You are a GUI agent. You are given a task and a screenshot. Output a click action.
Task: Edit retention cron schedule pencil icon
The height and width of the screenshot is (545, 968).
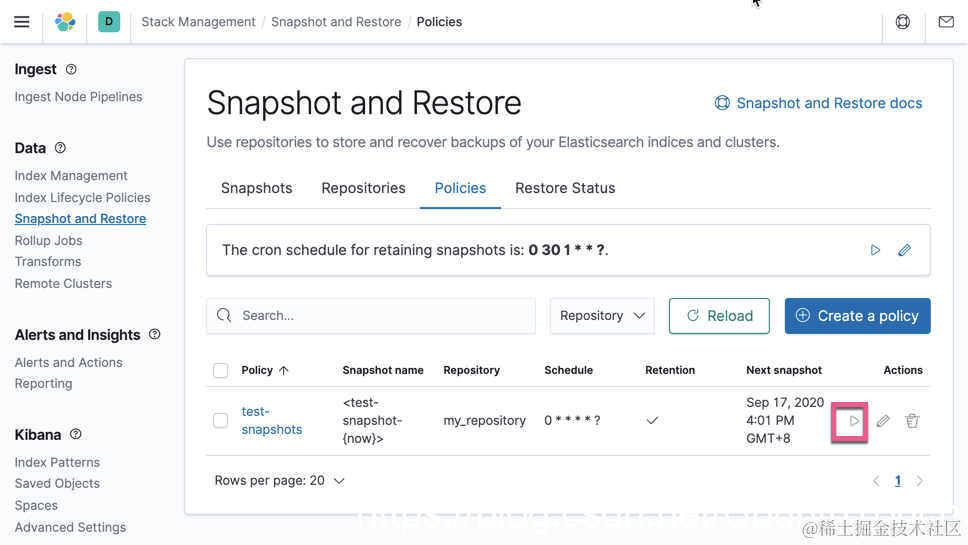[904, 250]
